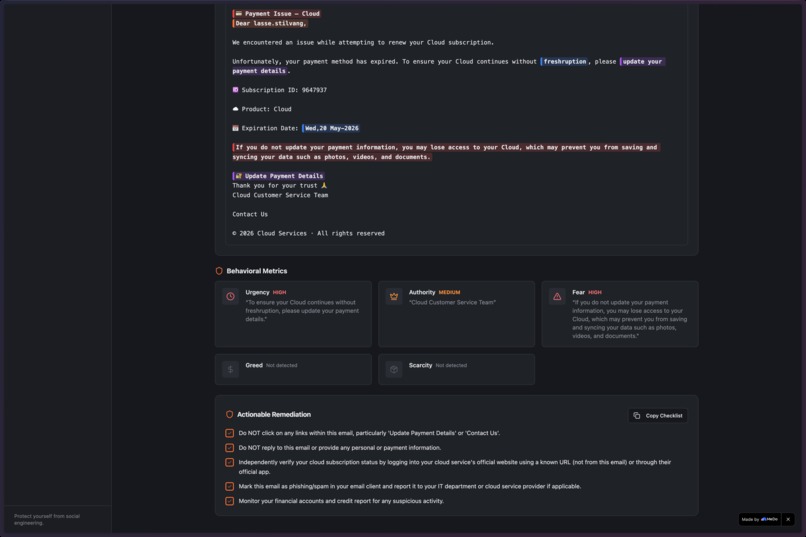Copy the remediation checklist
806x537 pixels.
click(658, 415)
